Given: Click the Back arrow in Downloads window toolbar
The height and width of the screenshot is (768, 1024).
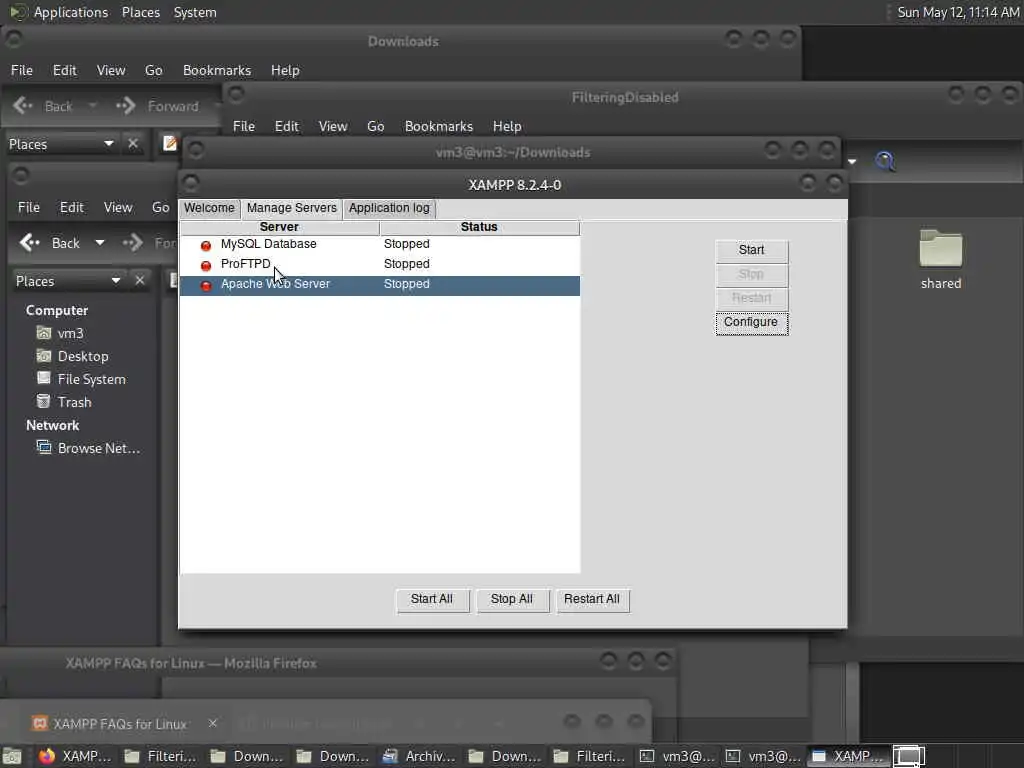Looking at the screenshot, I should coord(24,106).
